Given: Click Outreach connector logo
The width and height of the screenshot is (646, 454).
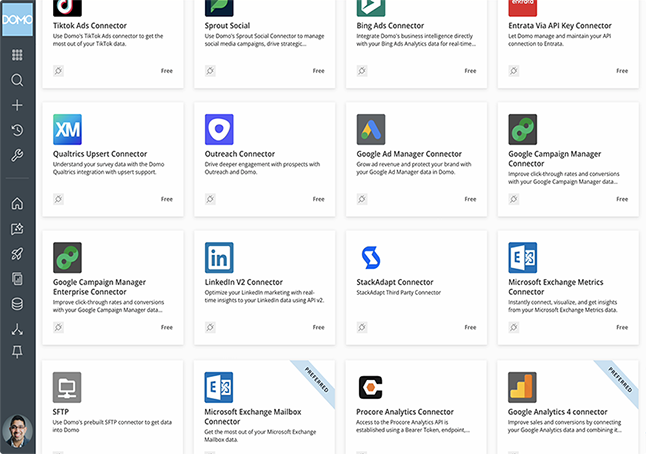Looking at the screenshot, I should (219, 129).
